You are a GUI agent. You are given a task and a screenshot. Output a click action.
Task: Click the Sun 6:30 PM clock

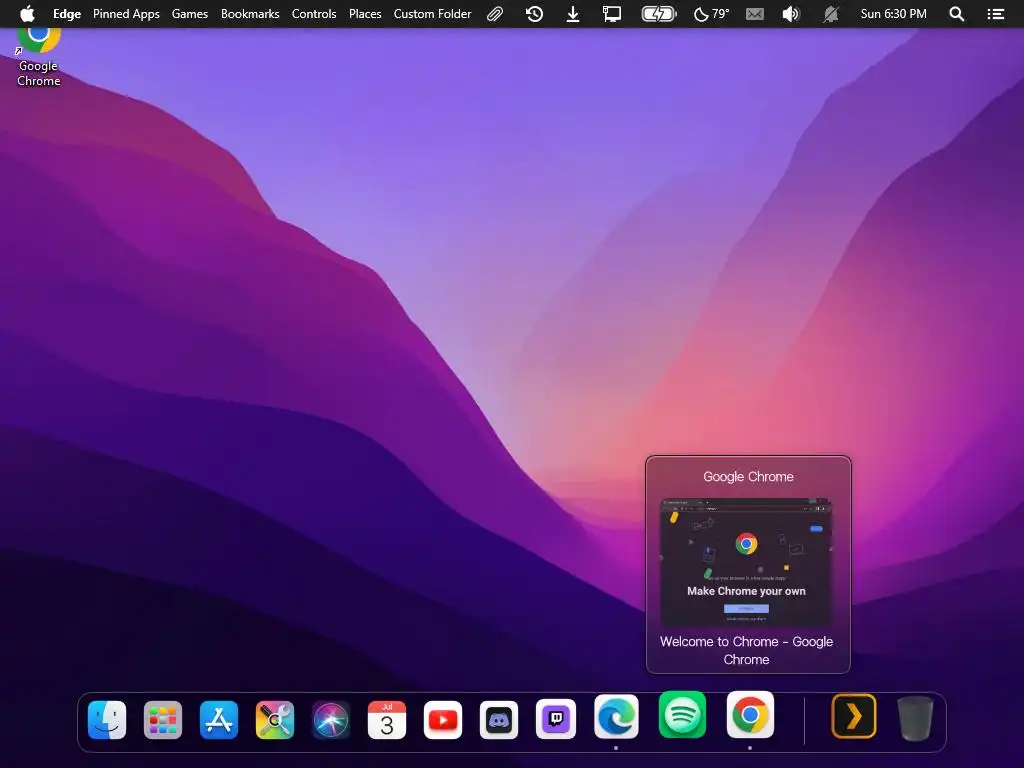tap(893, 14)
